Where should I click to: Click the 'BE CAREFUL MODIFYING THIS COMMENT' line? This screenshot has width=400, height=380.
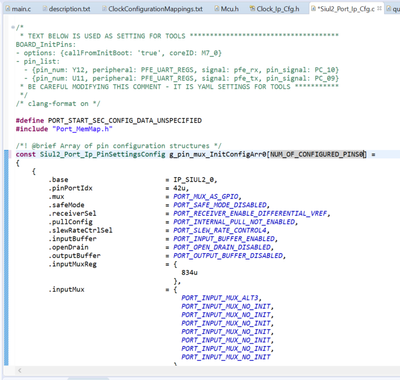coord(179,87)
